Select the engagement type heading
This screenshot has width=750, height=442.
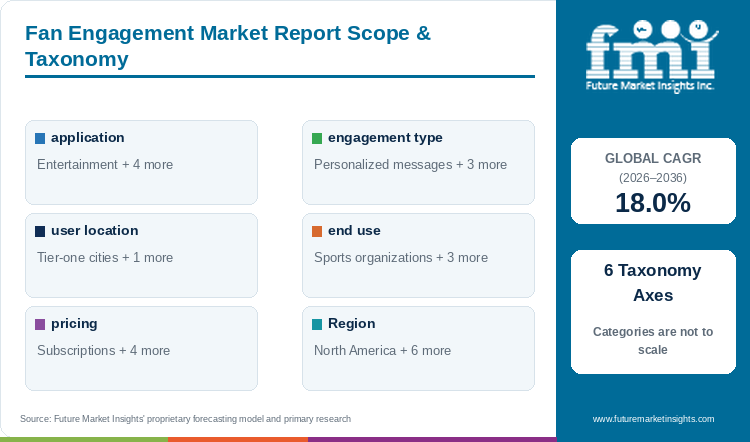[385, 138]
